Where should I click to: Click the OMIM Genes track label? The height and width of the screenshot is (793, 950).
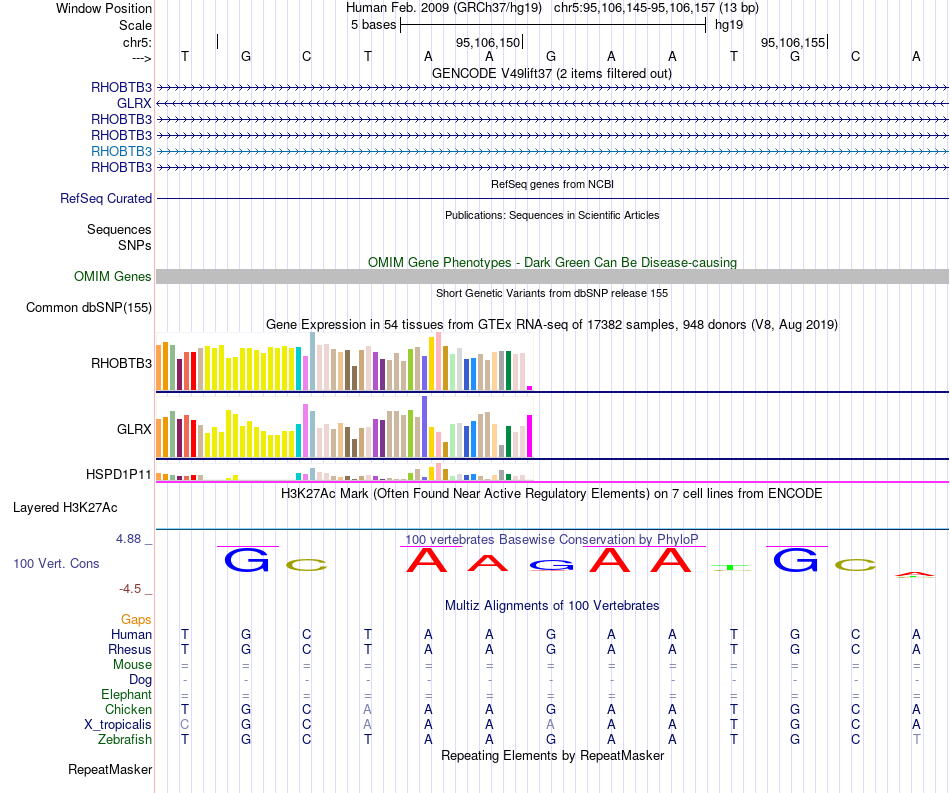point(112,276)
